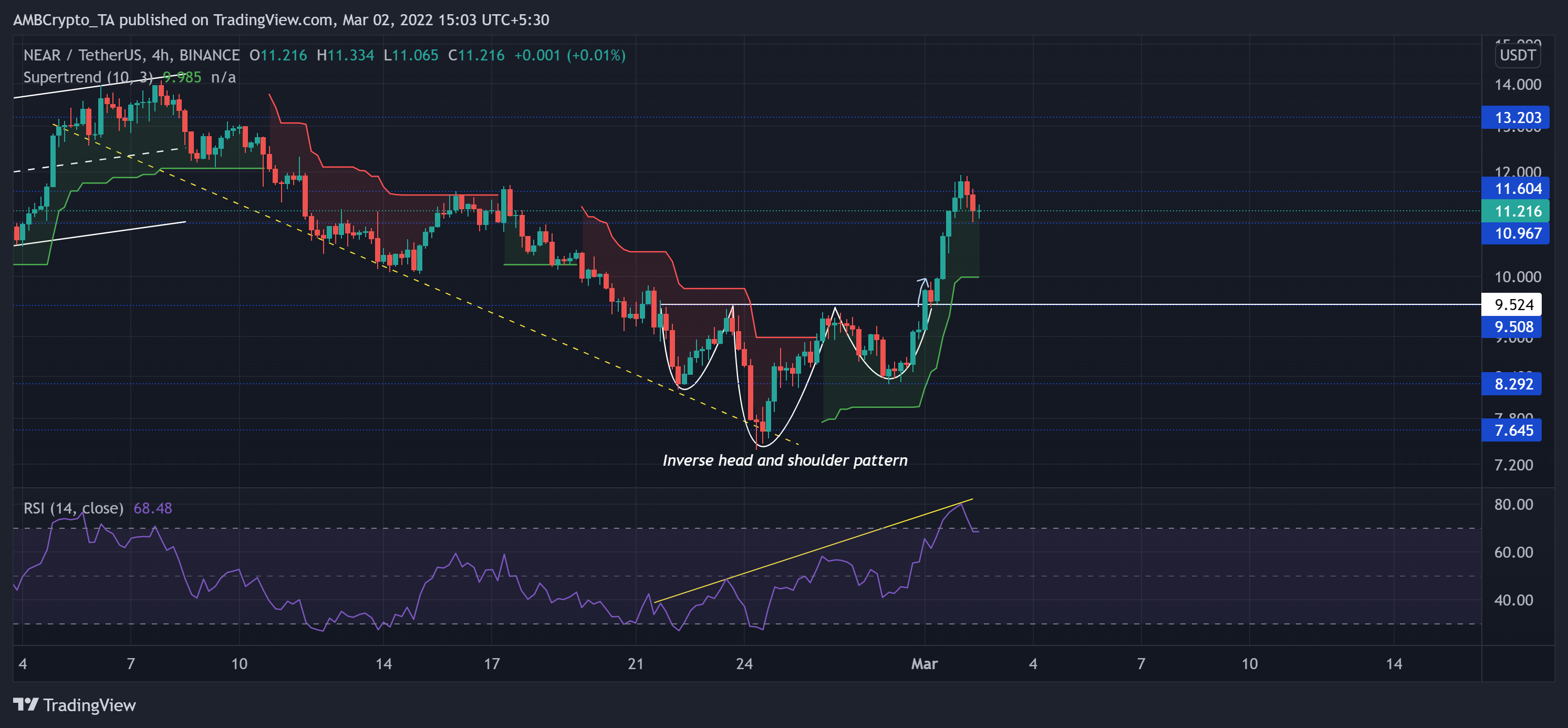Click the 13.203 blue price label
Viewport: 1568px width, 728px height.
pos(1514,118)
